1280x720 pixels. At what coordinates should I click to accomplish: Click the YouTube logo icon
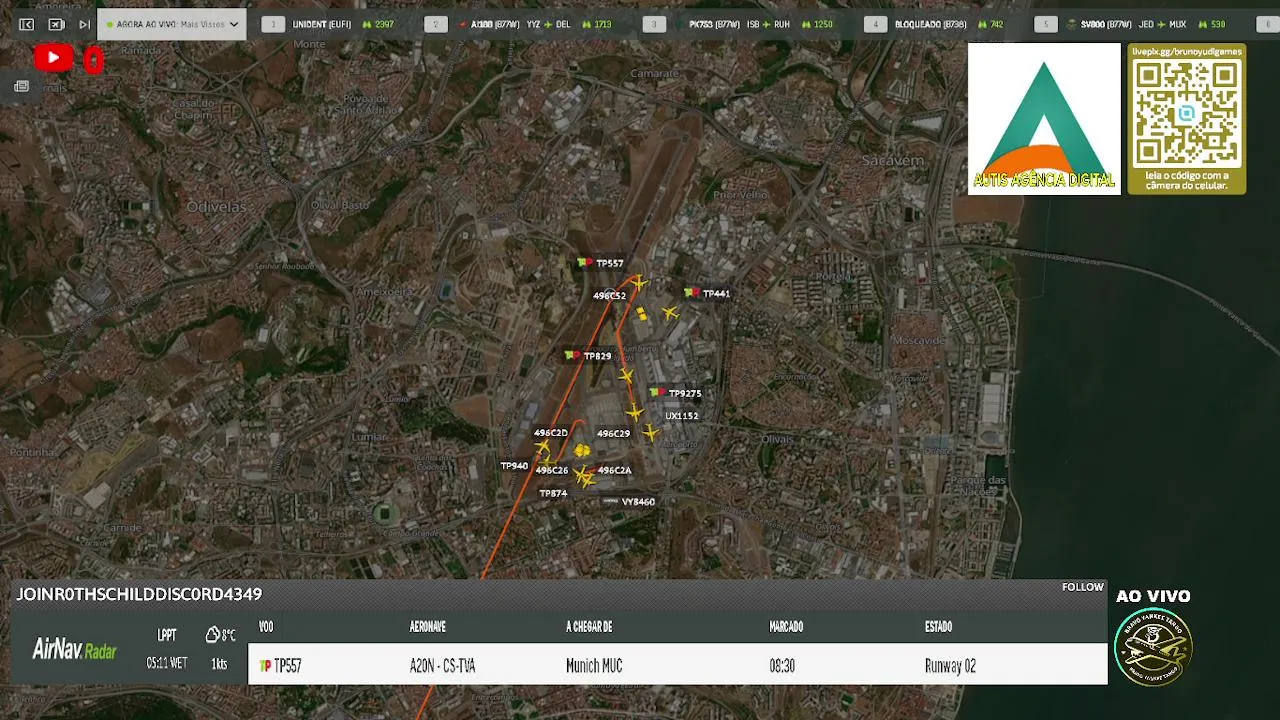click(x=53, y=58)
